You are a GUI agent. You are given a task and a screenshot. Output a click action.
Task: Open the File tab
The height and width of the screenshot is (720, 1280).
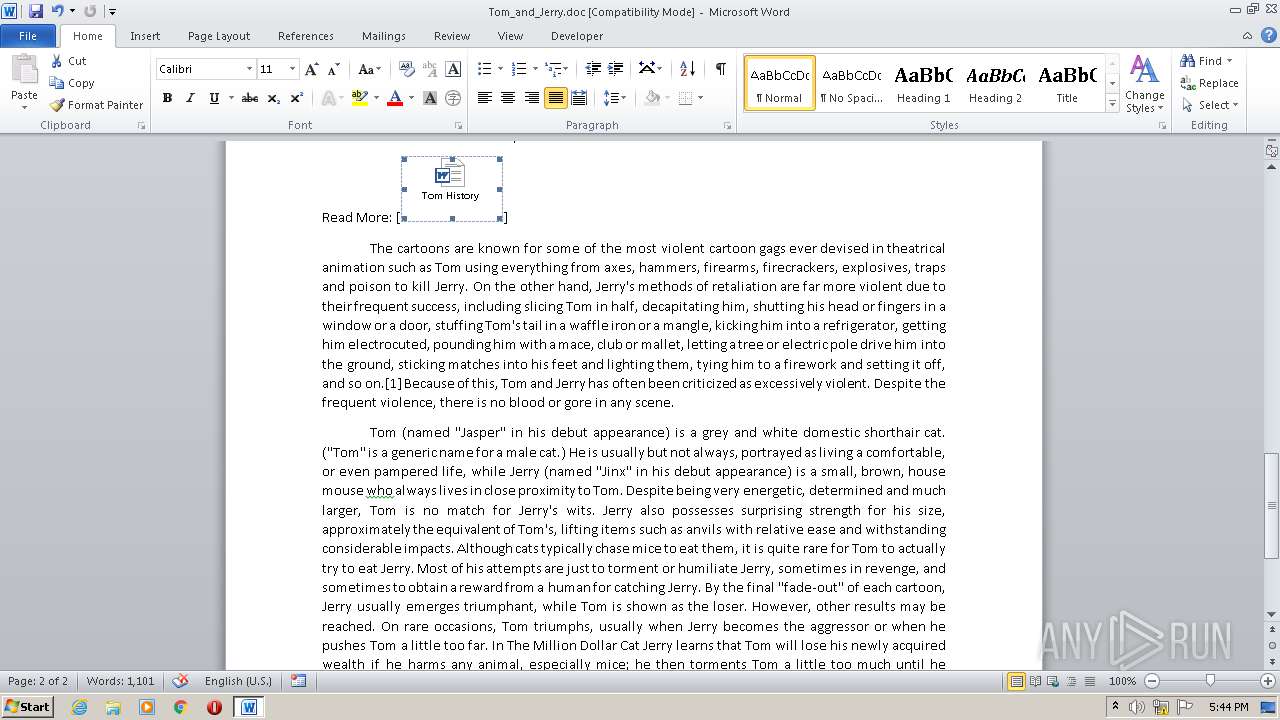pos(28,36)
